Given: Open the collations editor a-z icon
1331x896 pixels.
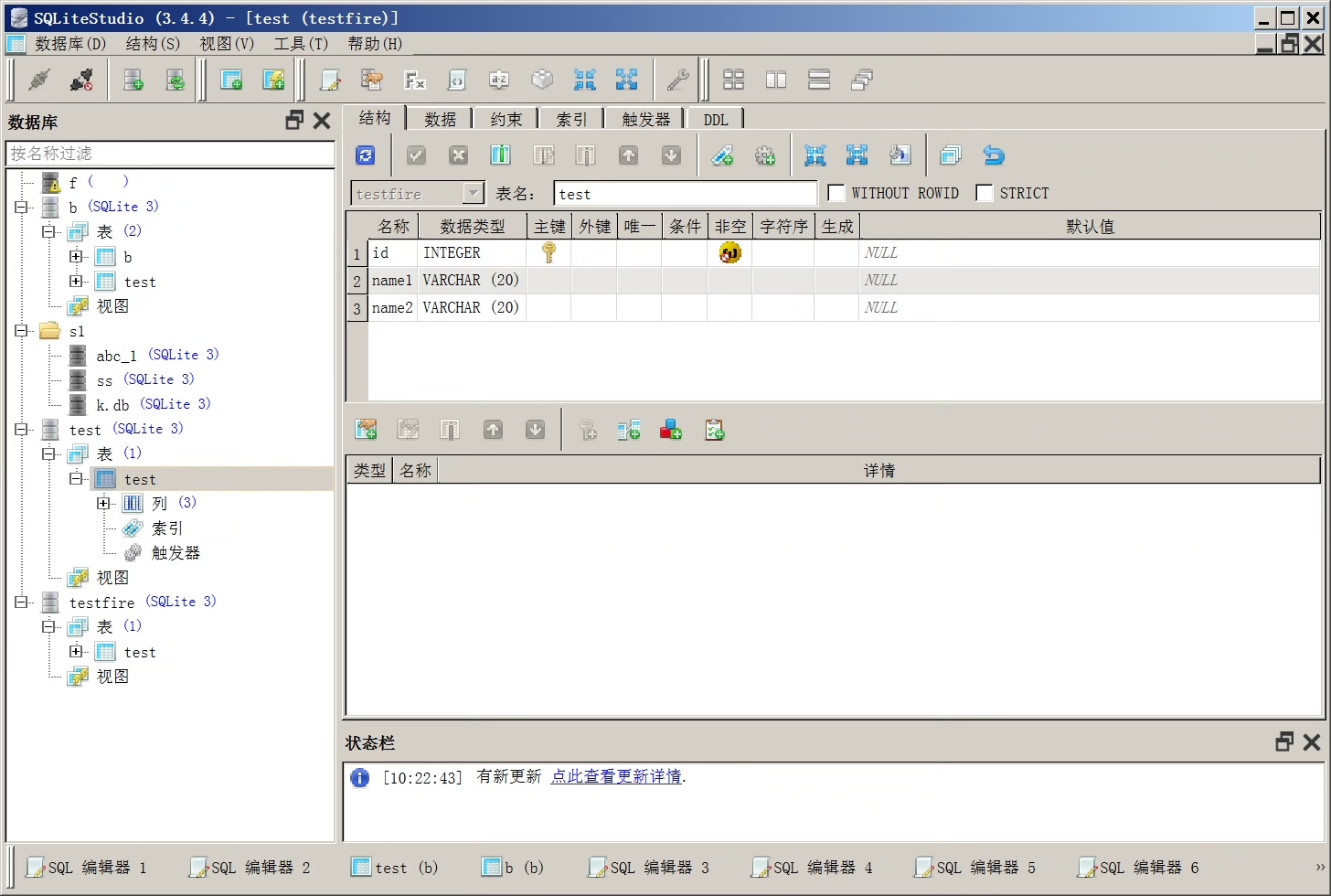Looking at the screenshot, I should click(x=498, y=80).
